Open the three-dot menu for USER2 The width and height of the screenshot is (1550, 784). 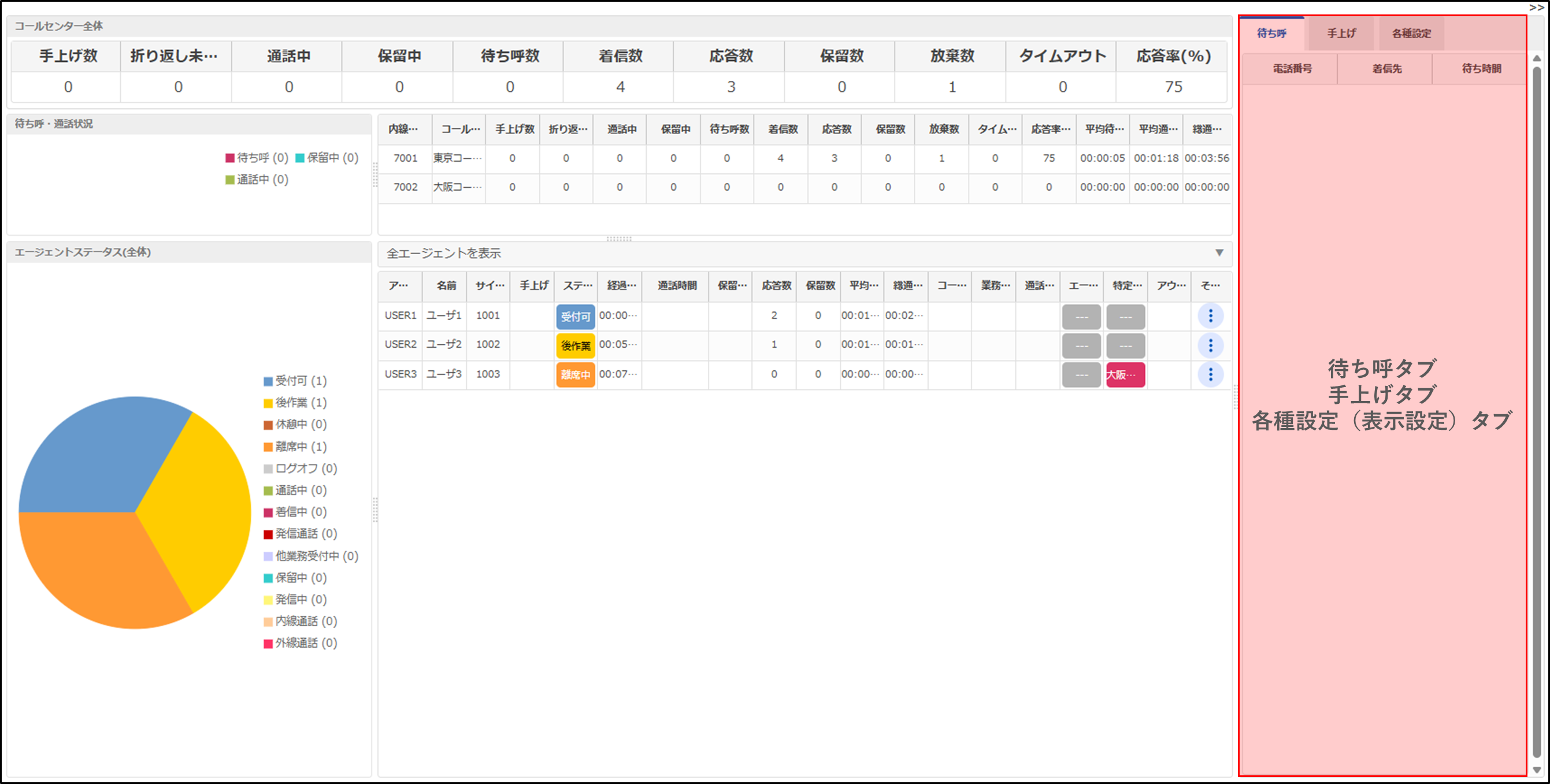pos(1210,345)
